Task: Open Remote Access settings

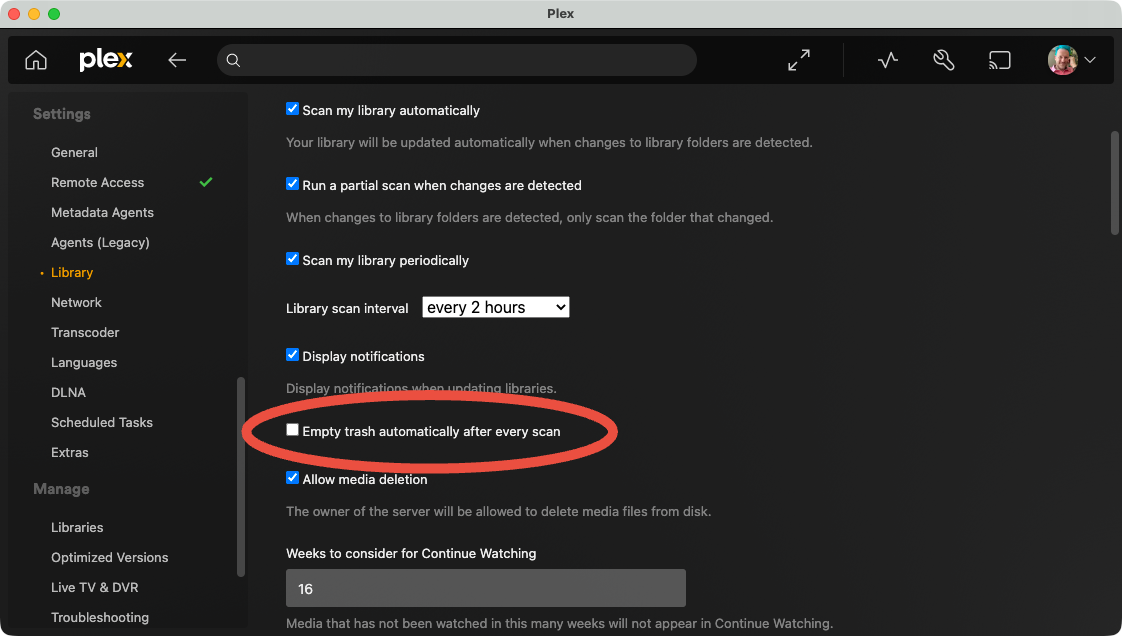Action: click(97, 182)
